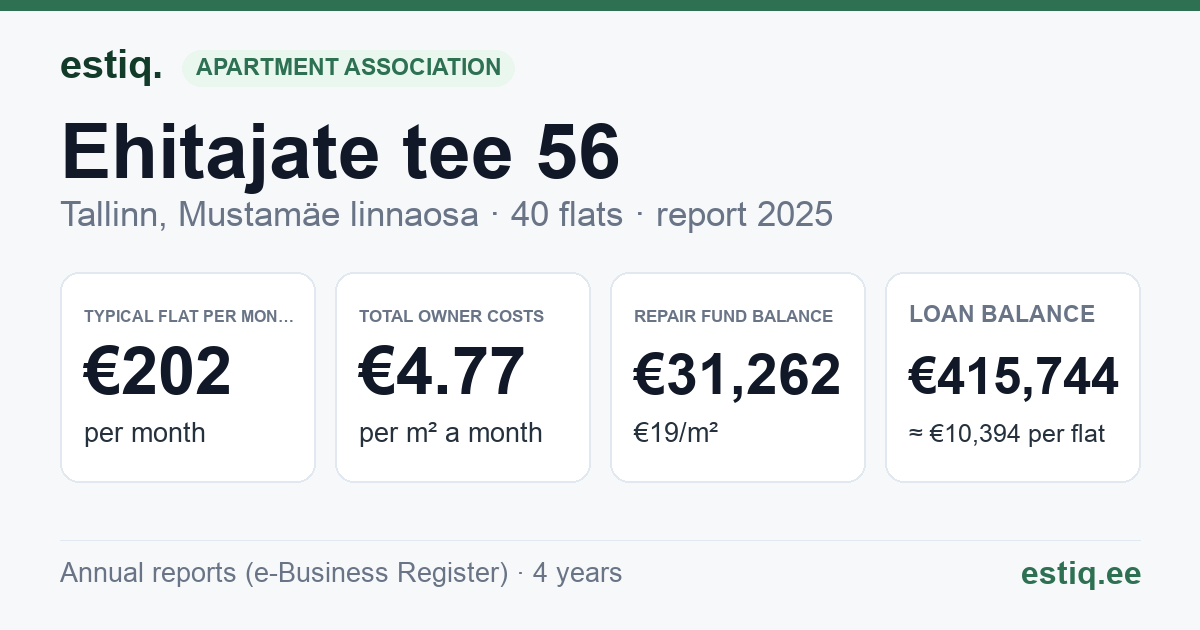Click the TOTAL OWNER COSTS label
The width and height of the screenshot is (1200, 630).
coord(451,316)
